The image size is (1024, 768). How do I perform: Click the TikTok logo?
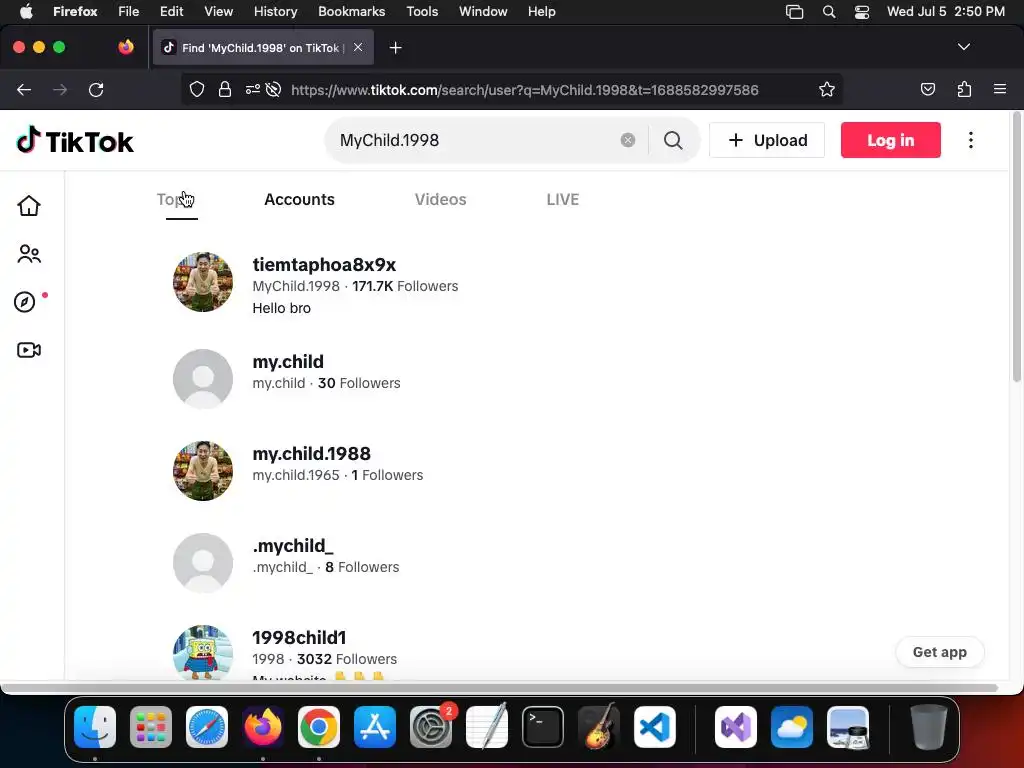[74, 140]
